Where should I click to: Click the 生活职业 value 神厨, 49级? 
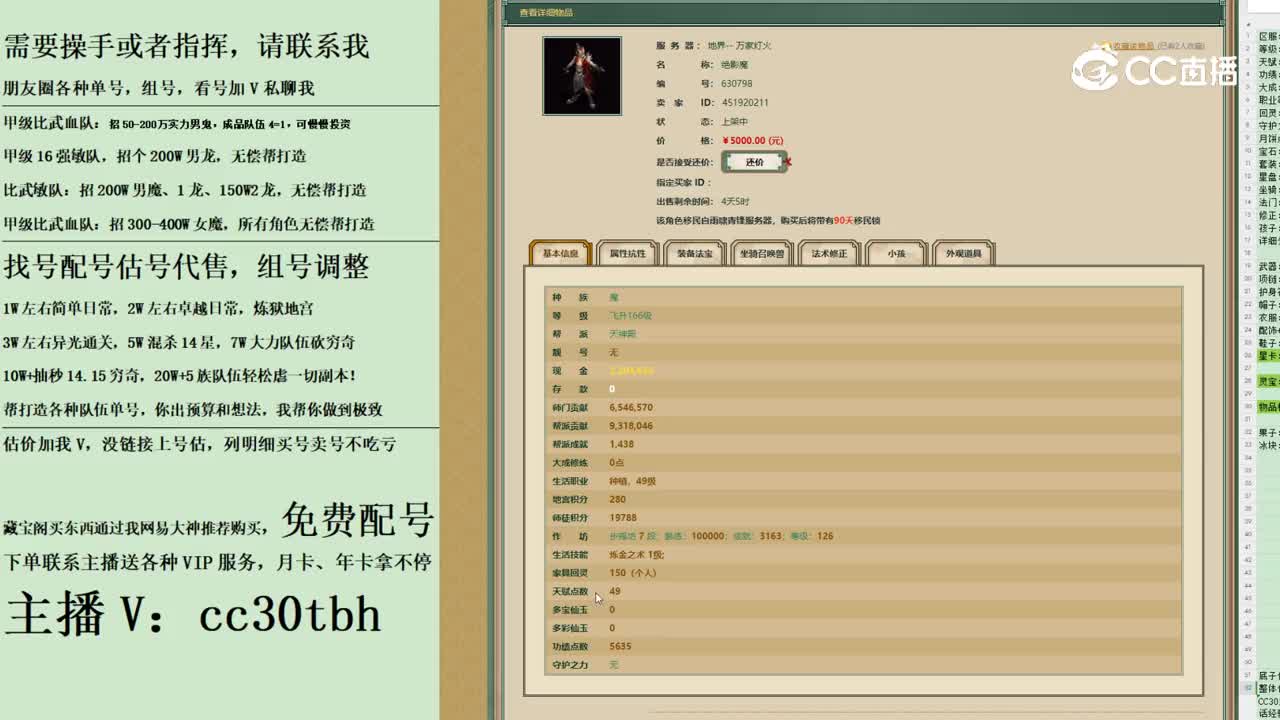coord(633,481)
